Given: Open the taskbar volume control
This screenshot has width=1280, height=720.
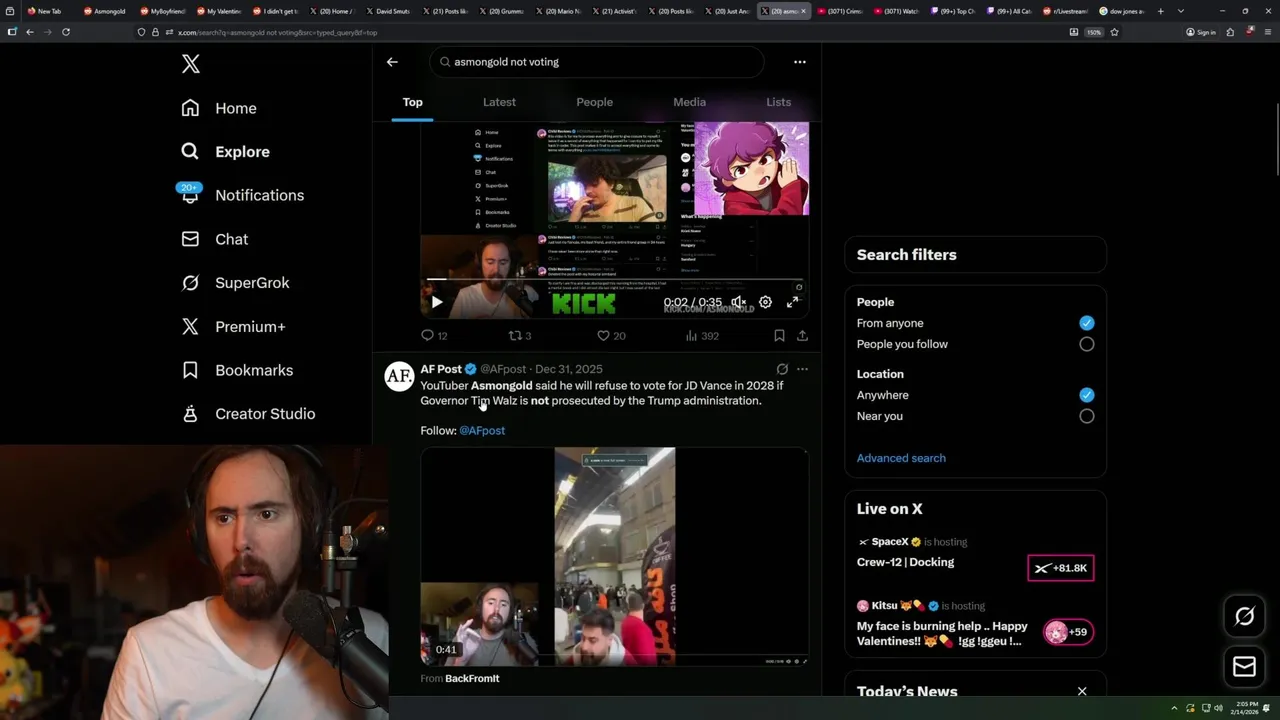Looking at the screenshot, I should 1218,708.
